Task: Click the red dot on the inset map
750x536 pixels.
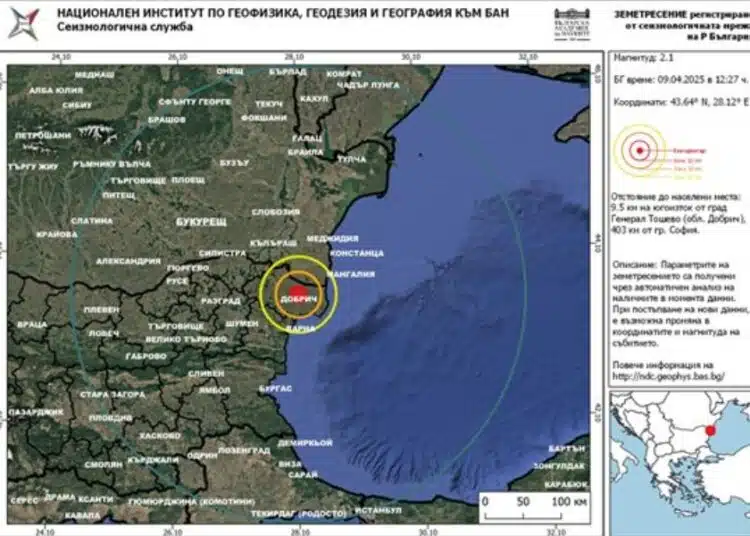Action: [710, 430]
